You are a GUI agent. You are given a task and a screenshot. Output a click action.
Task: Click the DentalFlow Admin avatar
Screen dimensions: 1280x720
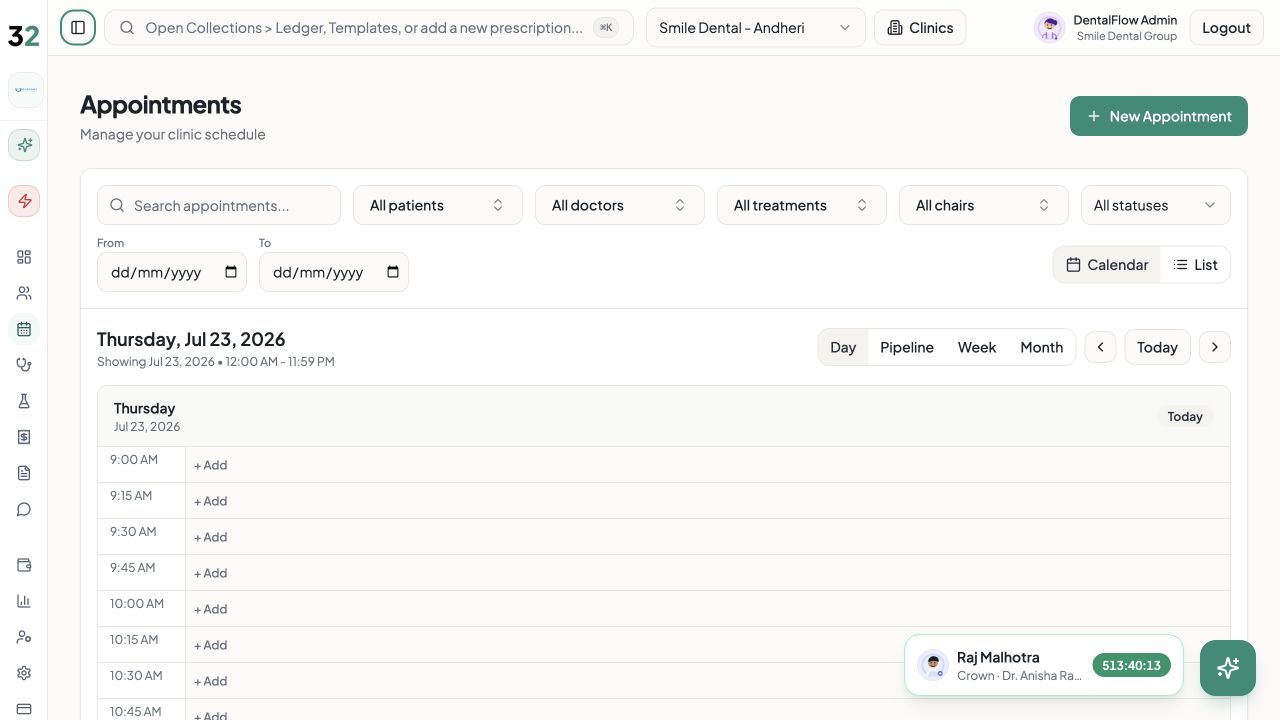point(1049,28)
